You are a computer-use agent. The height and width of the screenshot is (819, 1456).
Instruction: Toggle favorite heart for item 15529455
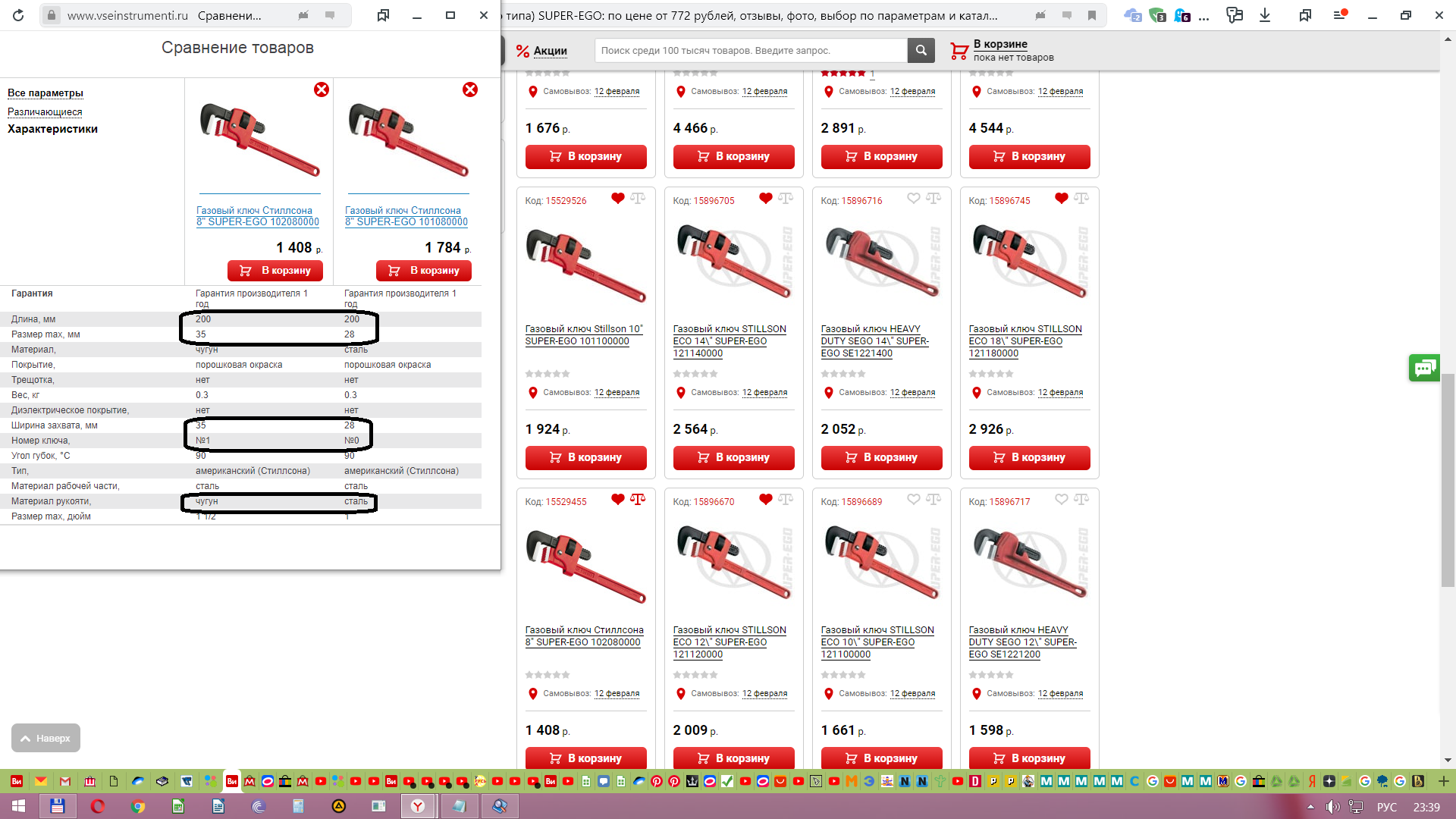[x=618, y=500]
